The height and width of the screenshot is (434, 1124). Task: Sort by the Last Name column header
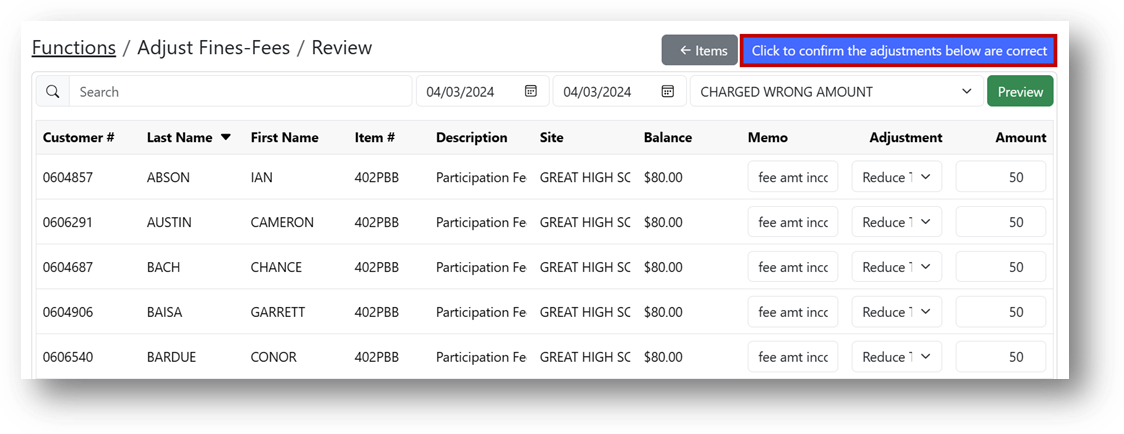coord(180,138)
